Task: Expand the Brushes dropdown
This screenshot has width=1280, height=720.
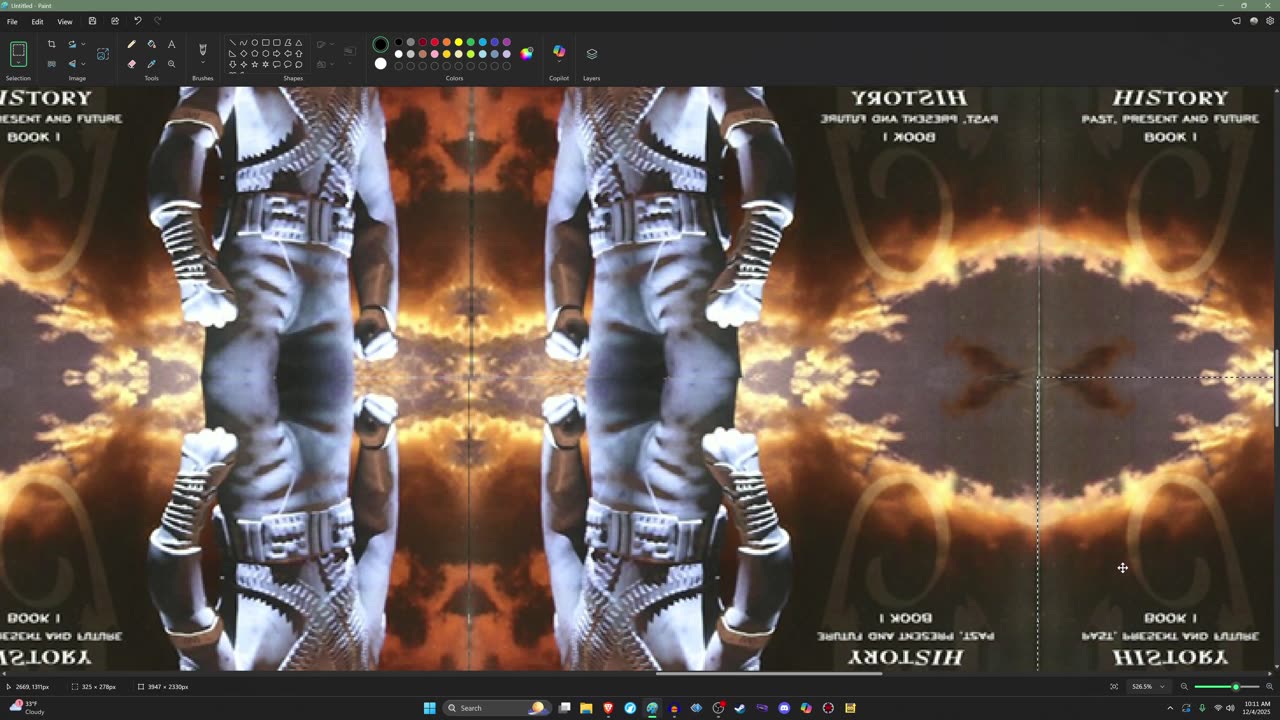Action: [203, 63]
